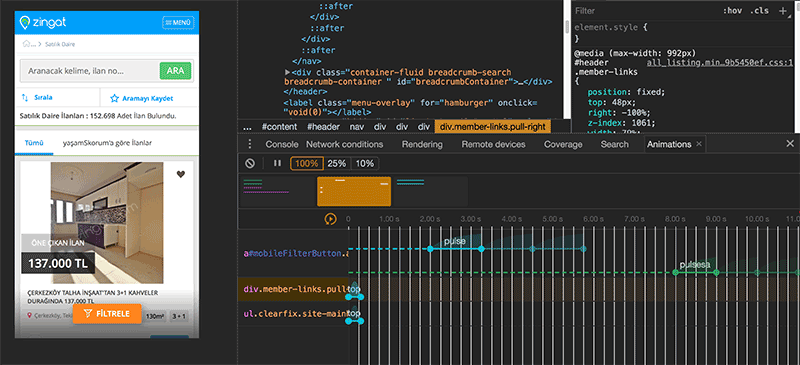Add a new style rule

point(783,11)
